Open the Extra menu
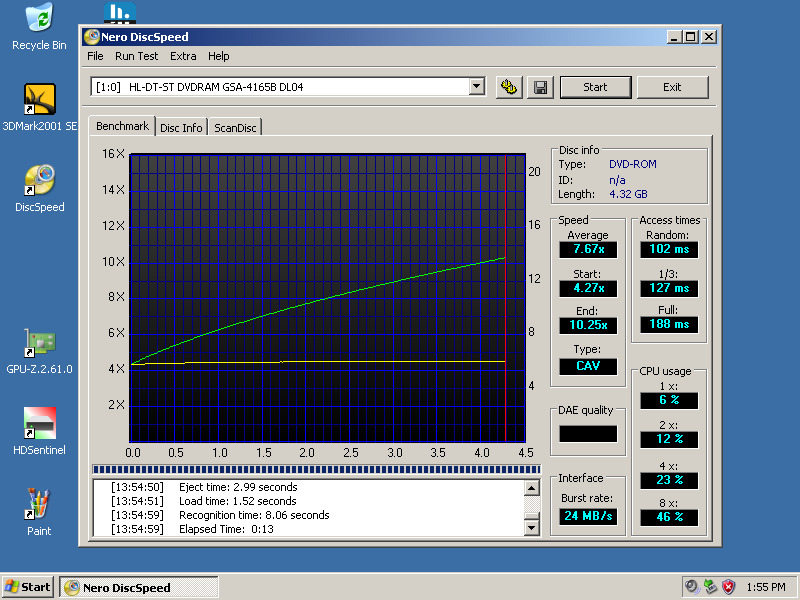The image size is (800, 600). 183,57
